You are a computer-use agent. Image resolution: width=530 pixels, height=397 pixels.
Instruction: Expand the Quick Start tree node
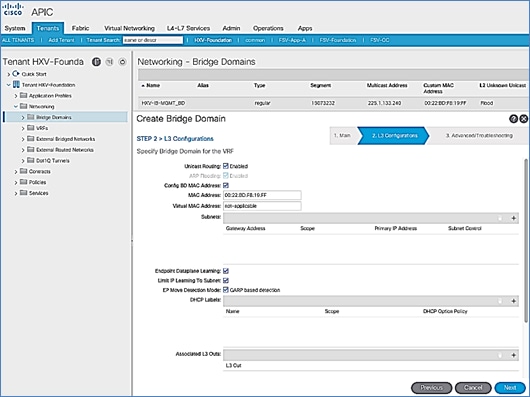(x=9, y=74)
